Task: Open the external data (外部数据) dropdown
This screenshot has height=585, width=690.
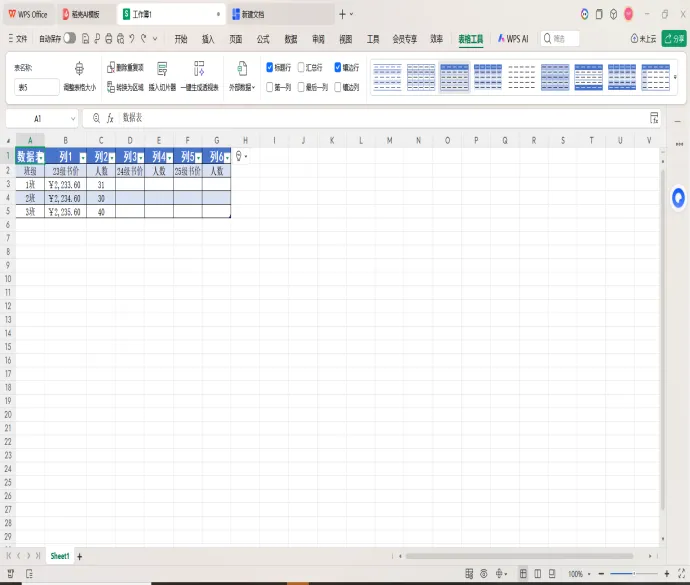Action: 242,87
